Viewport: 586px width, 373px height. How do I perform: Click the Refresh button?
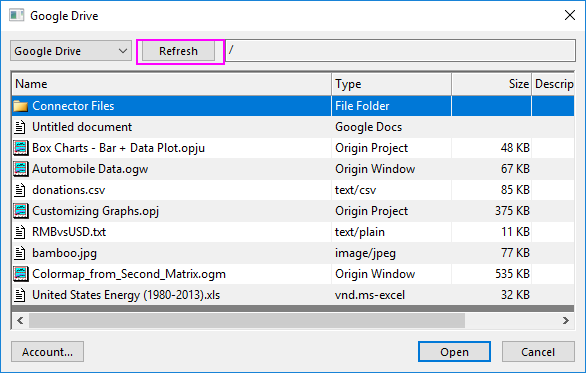(179, 51)
